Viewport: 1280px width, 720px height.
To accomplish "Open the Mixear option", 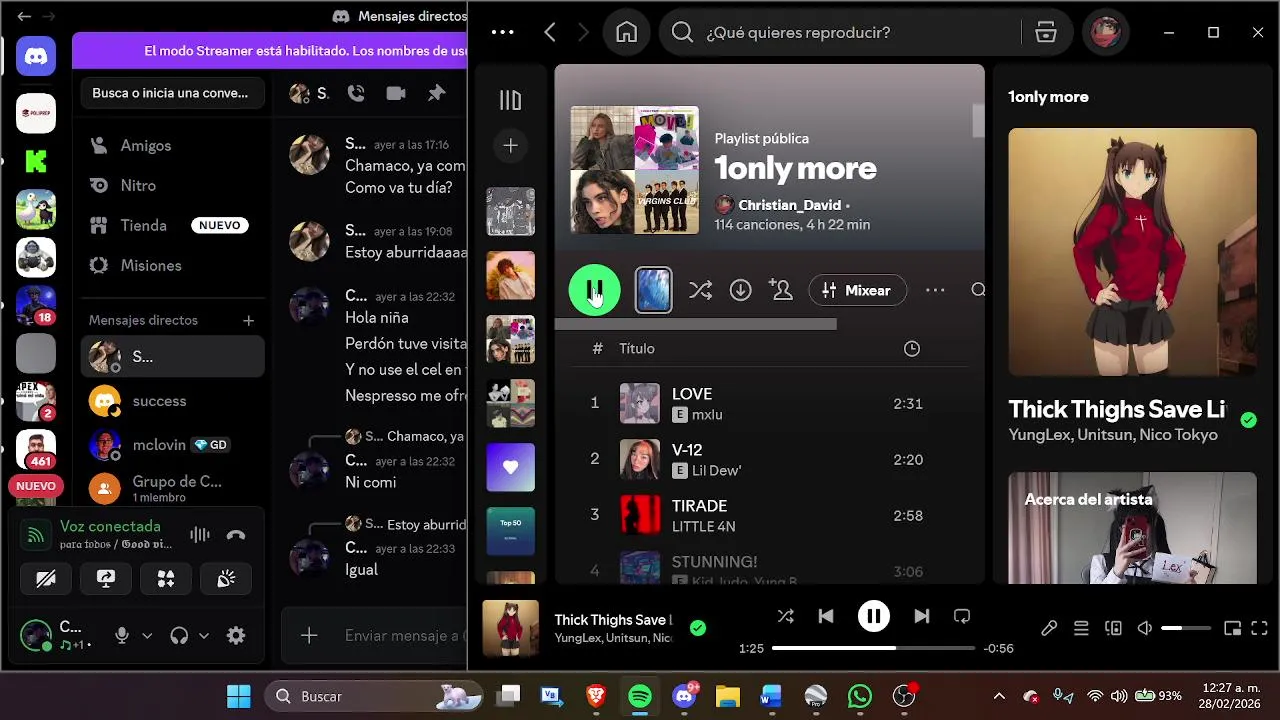I will pos(857,290).
